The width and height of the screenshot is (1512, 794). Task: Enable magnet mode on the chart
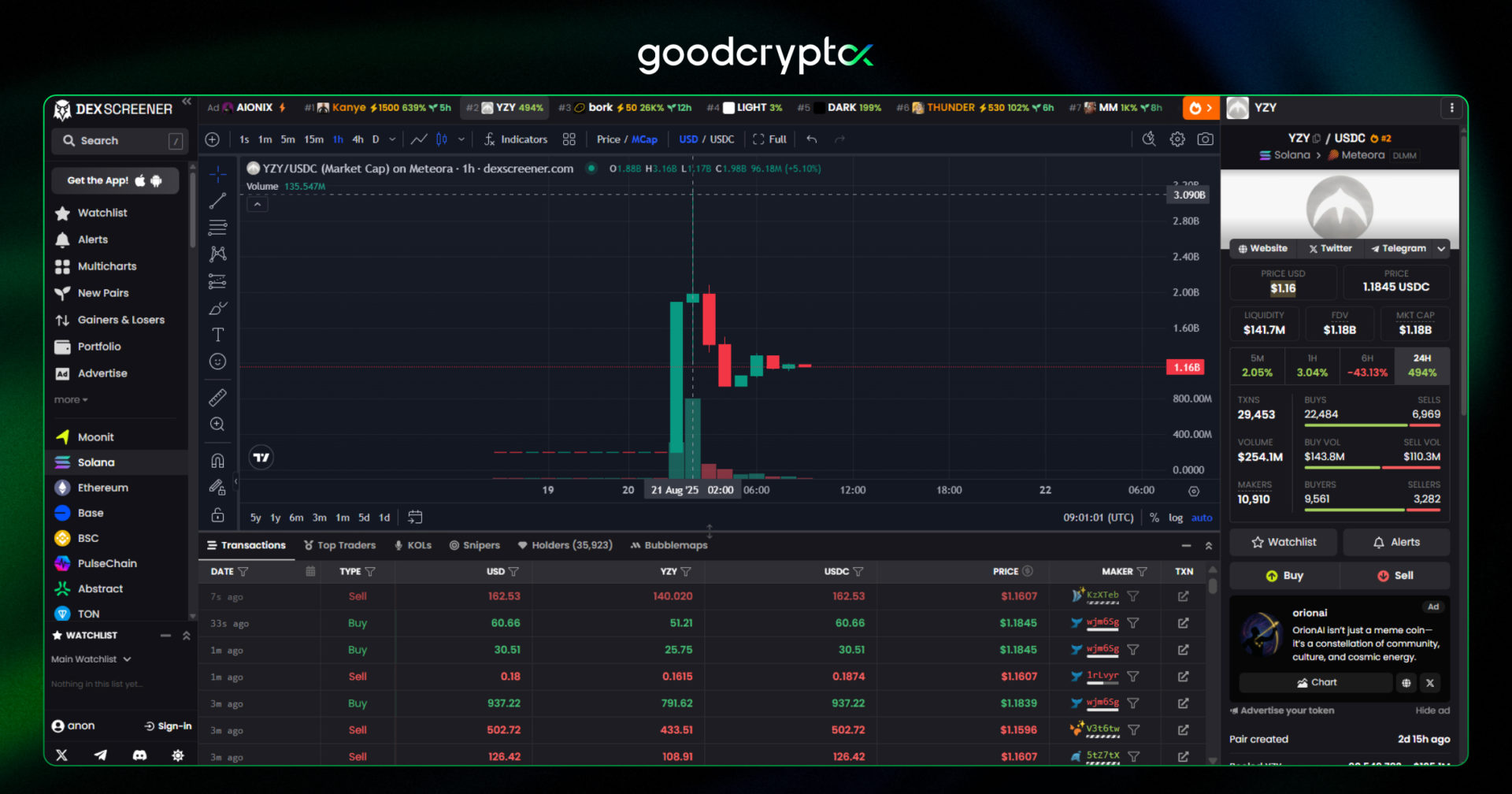(x=218, y=459)
